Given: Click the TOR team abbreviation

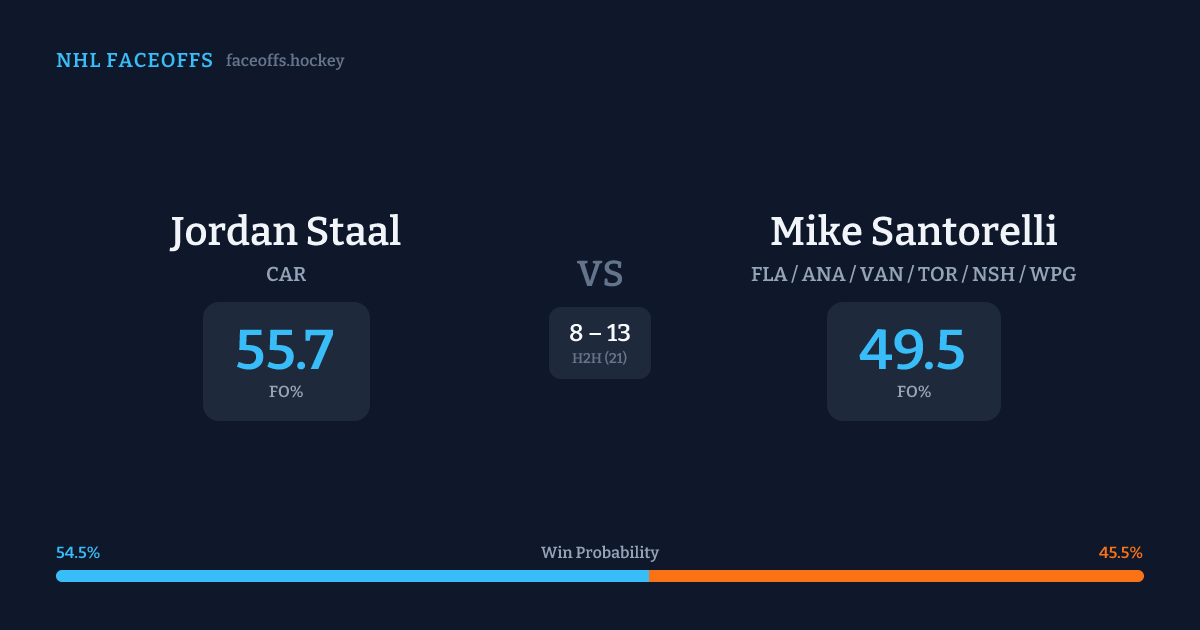Looking at the screenshot, I should tap(938, 274).
